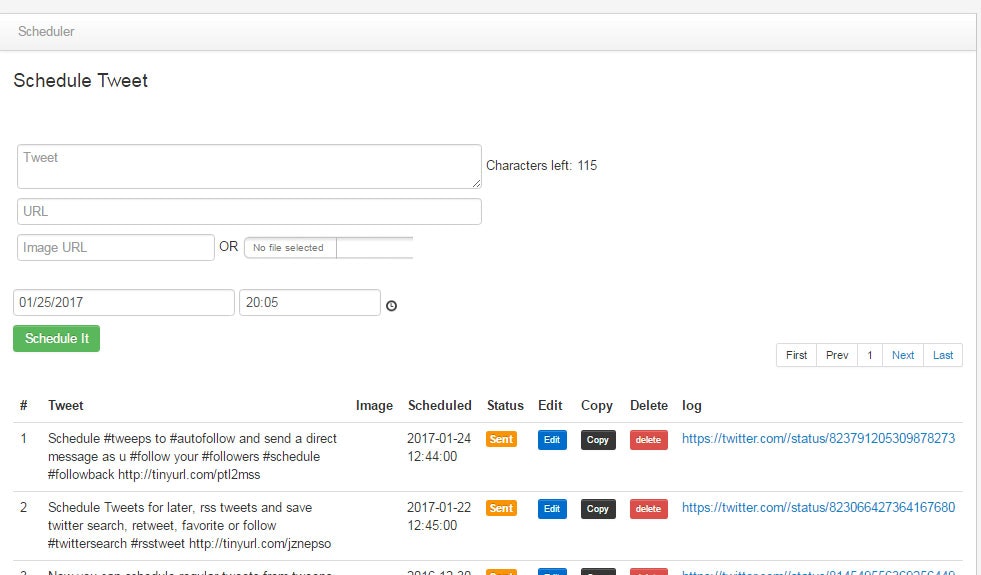The image size is (981, 575).
Task: Copy tweet 1 about #autofollow
Action: (x=597, y=440)
